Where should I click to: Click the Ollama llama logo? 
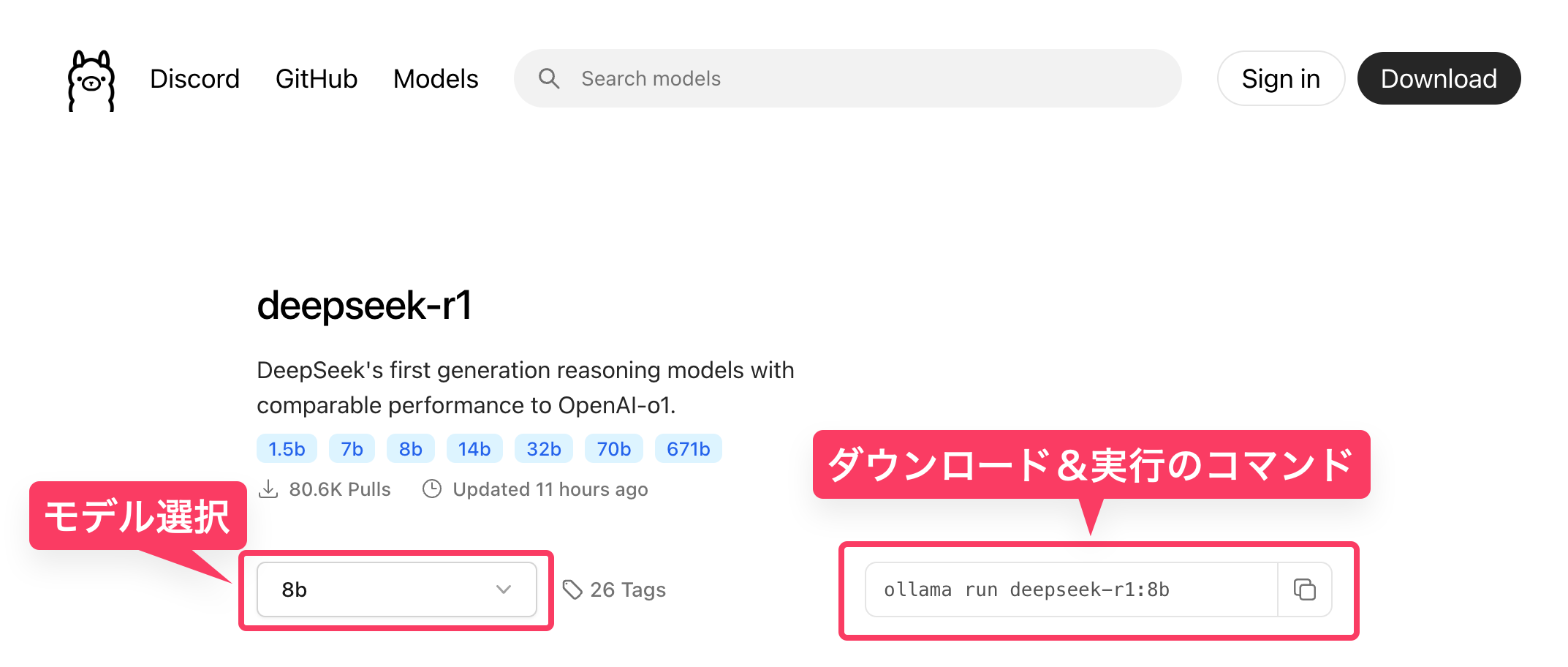[91, 80]
